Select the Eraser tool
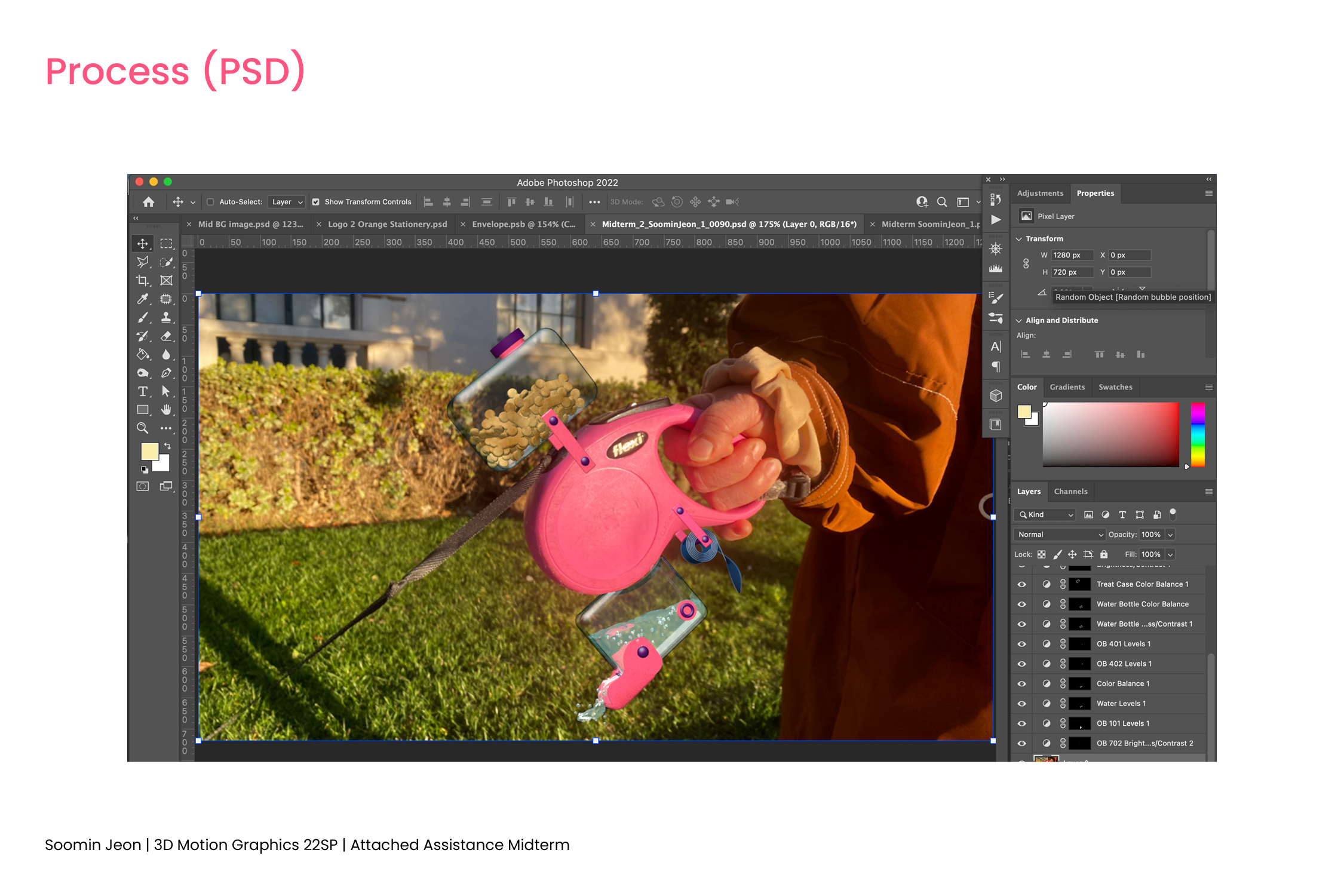 166,336
